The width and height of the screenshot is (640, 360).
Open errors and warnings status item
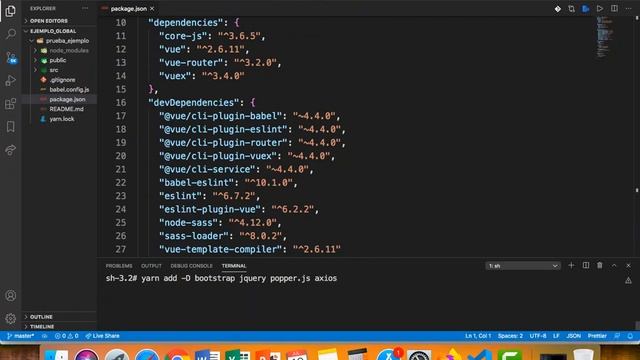[x=67, y=336]
